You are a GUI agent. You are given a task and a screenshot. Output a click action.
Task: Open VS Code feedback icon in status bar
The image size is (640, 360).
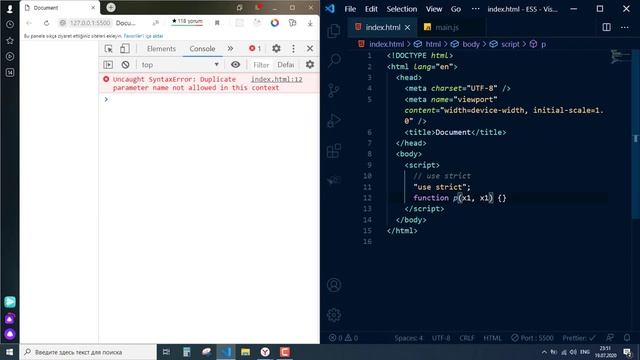tap(610, 338)
